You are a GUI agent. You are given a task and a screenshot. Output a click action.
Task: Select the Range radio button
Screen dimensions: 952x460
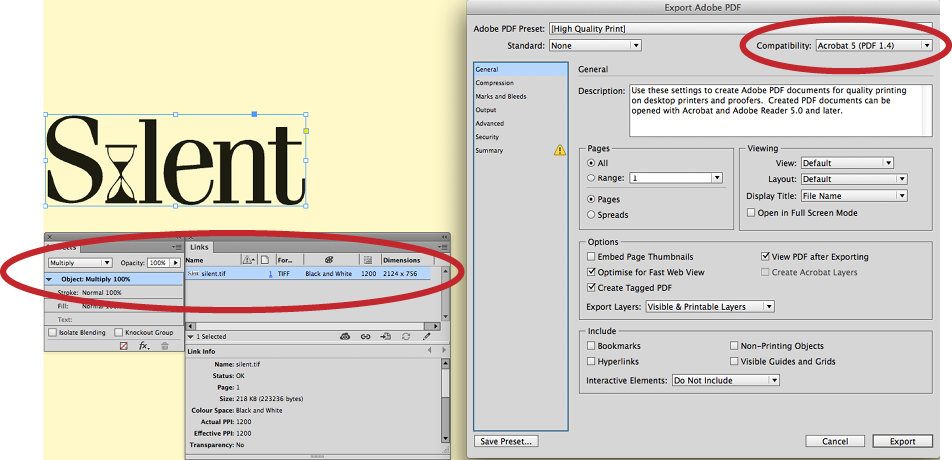[x=591, y=178]
